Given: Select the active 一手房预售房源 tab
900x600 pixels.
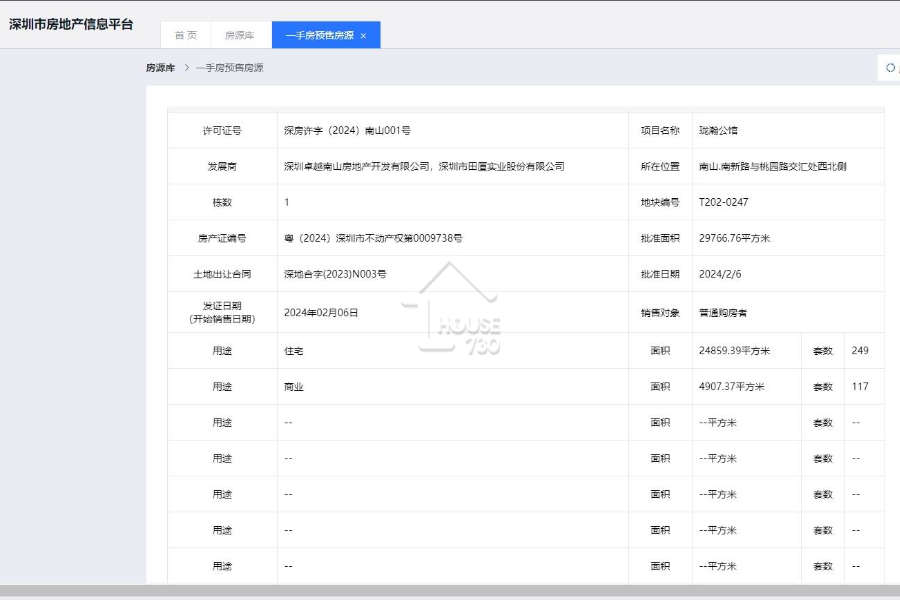Looking at the screenshot, I should (326, 35).
